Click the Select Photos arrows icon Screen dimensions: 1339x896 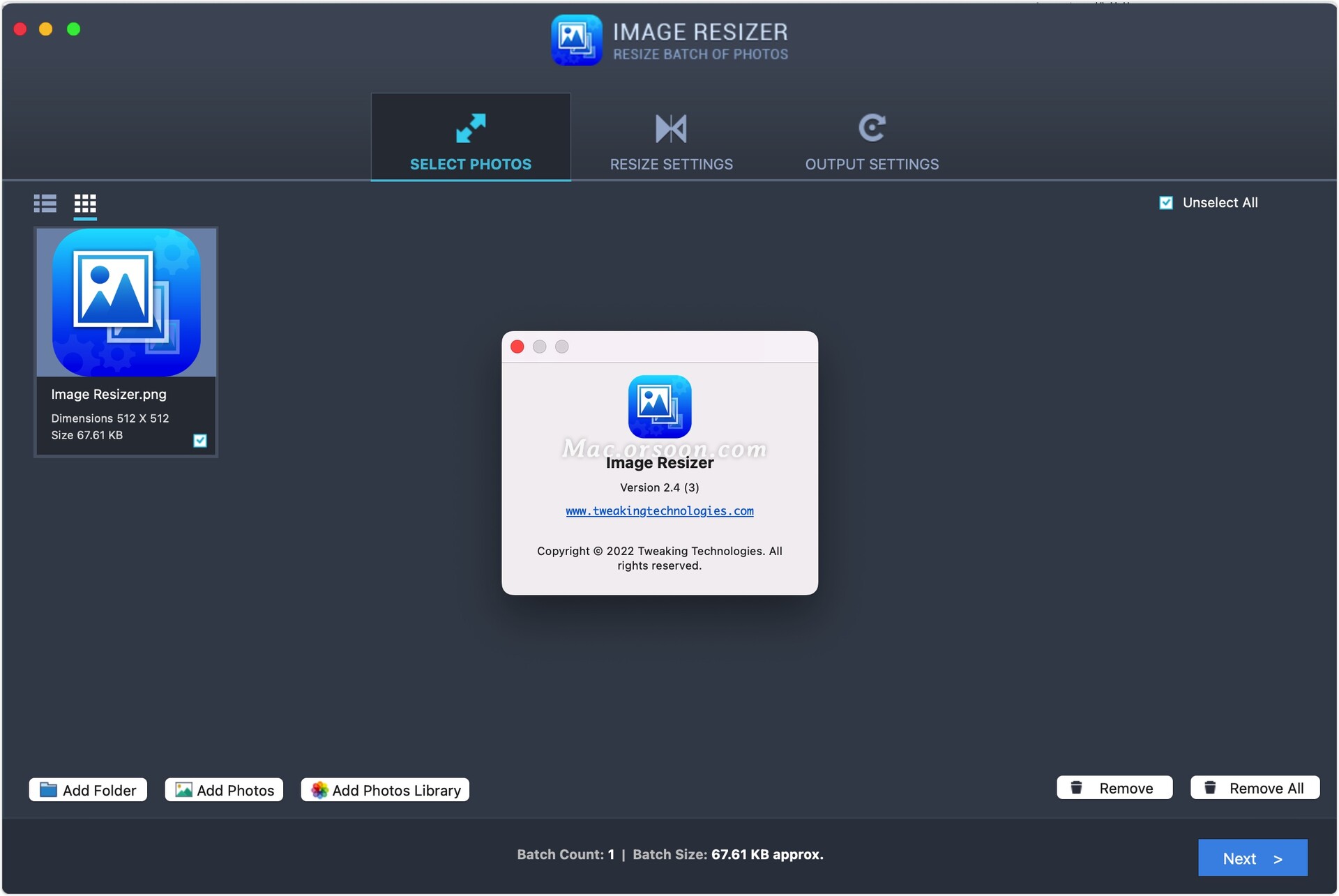tap(471, 128)
